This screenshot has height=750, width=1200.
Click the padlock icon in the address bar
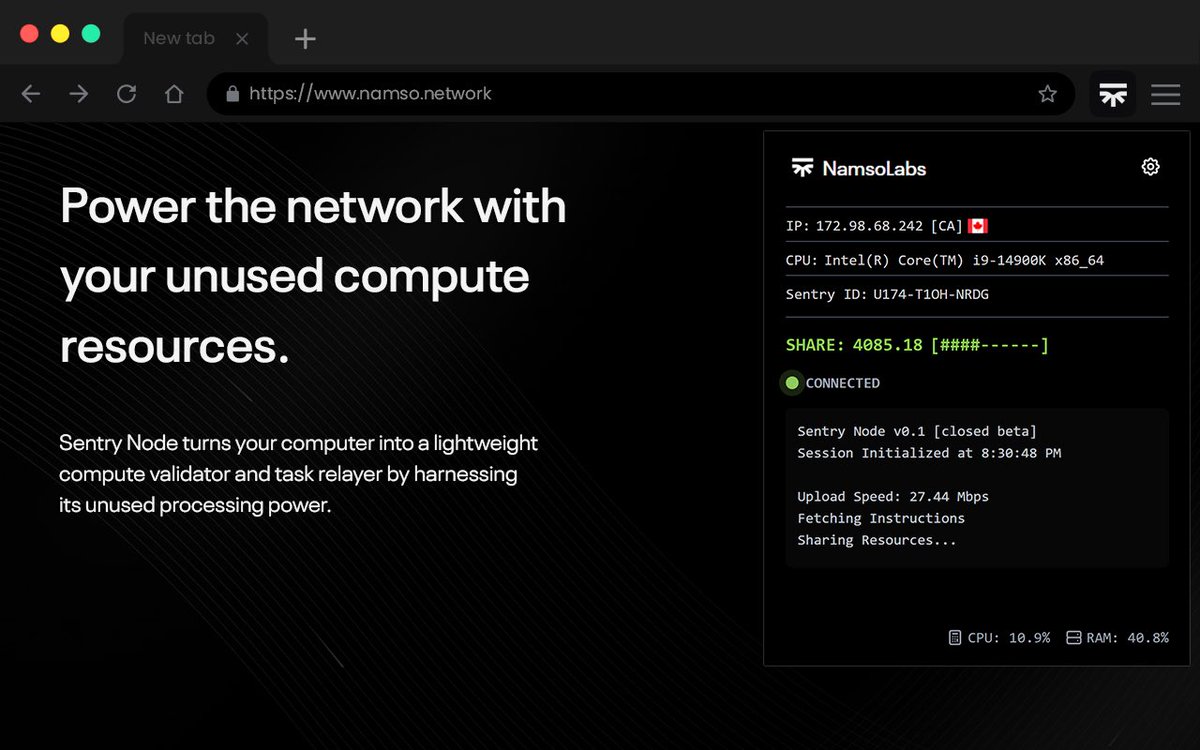point(232,93)
